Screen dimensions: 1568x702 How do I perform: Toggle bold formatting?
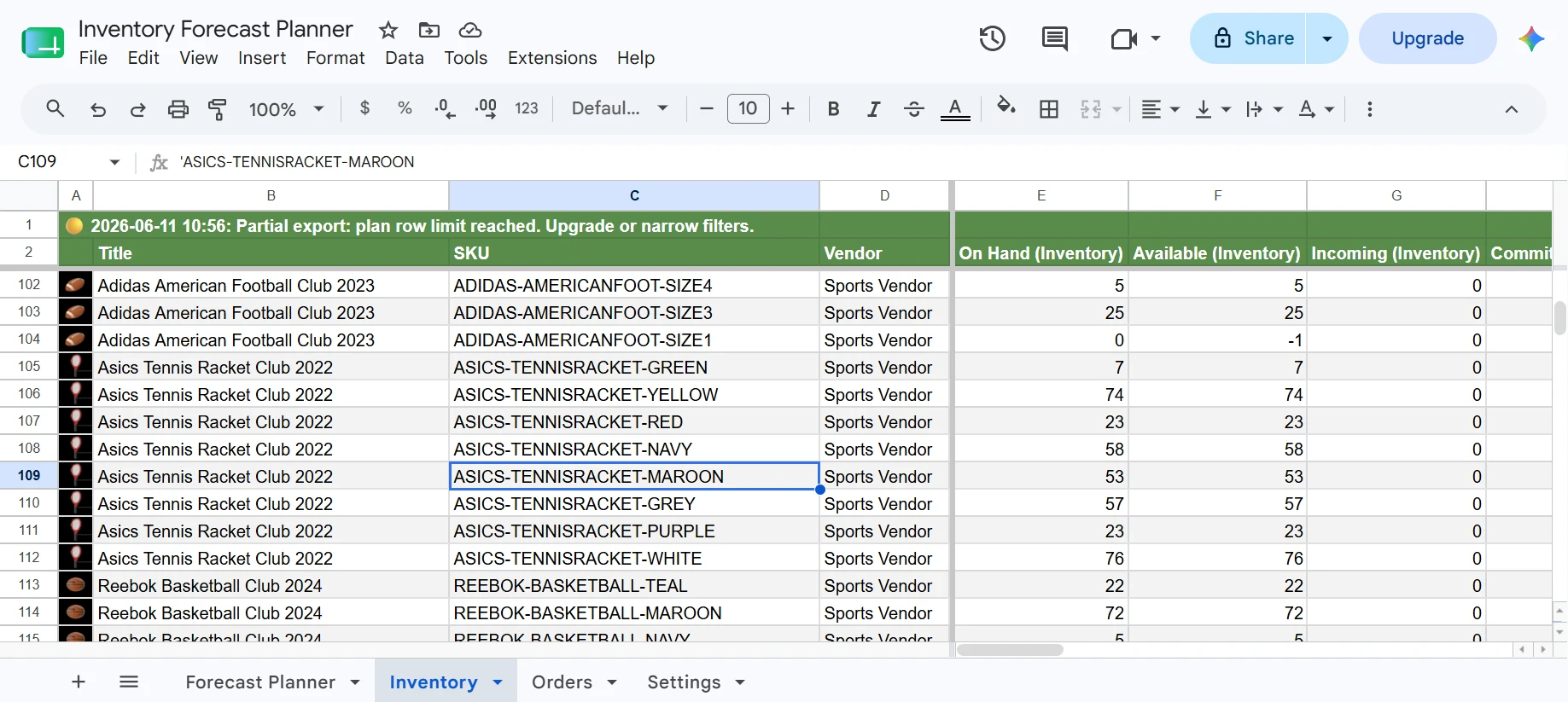[834, 109]
